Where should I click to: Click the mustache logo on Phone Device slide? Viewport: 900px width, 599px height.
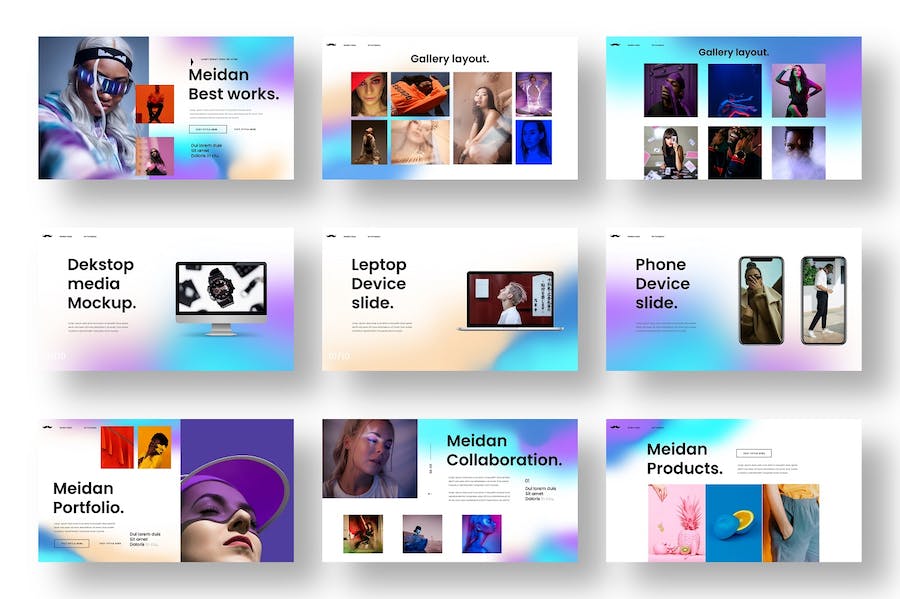[615, 237]
